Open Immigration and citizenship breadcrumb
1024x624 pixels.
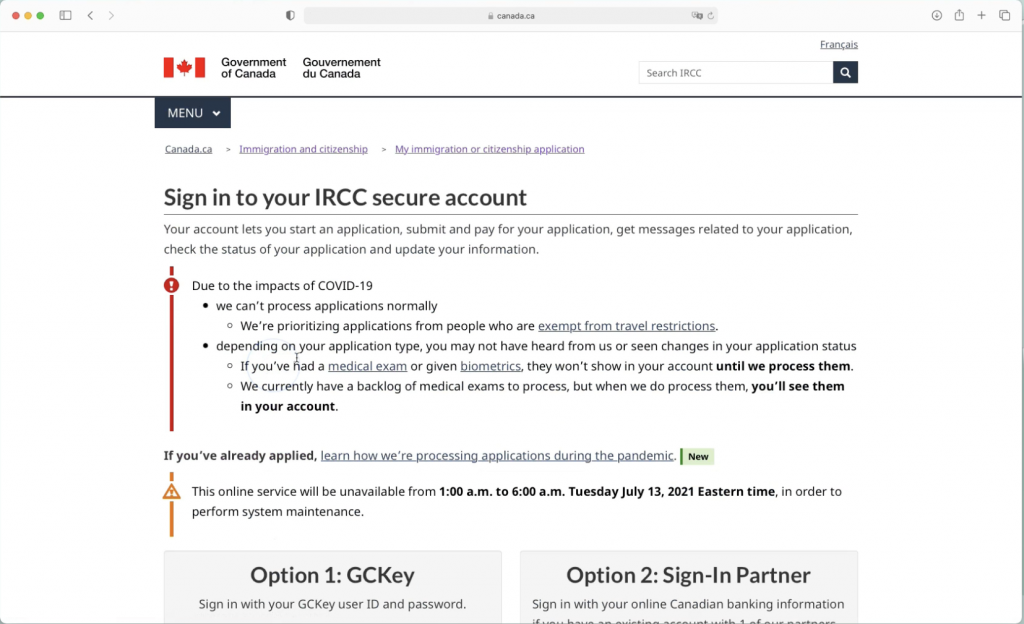[x=303, y=149]
